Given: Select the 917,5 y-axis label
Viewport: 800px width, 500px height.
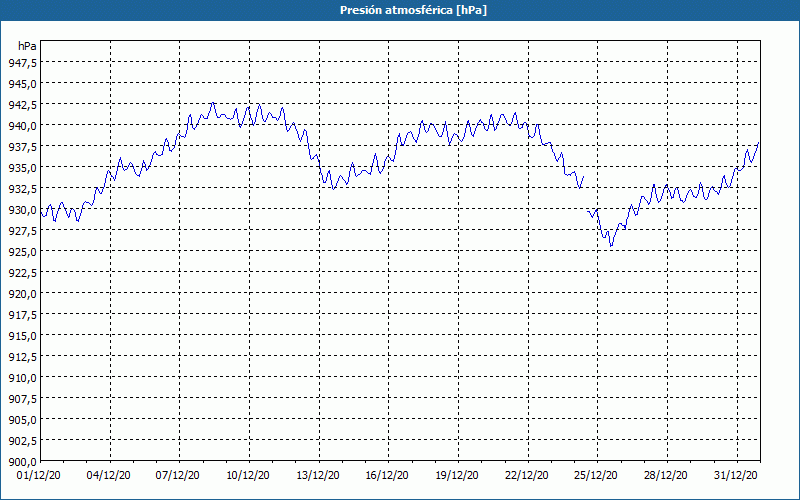Looking at the screenshot, I should 22,314.
